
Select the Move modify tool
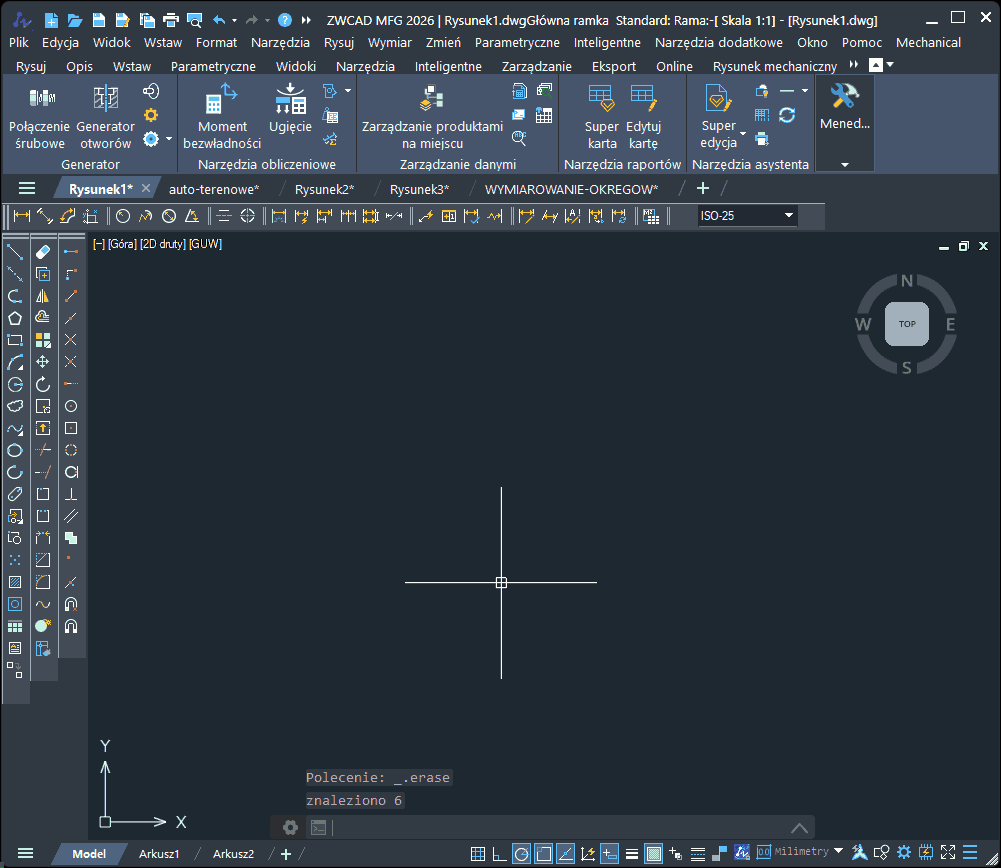(x=43, y=362)
